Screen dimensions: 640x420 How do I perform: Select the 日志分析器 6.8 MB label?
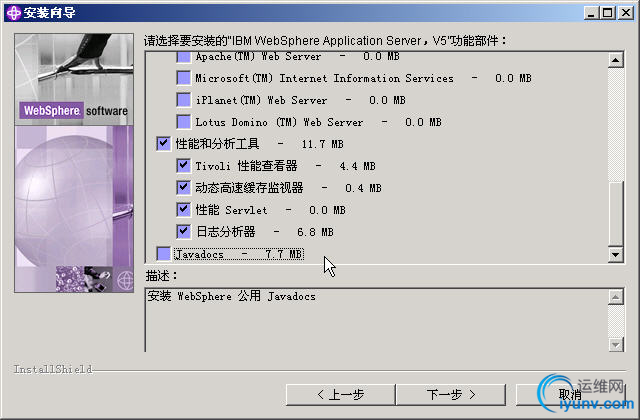tap(264, 232)
